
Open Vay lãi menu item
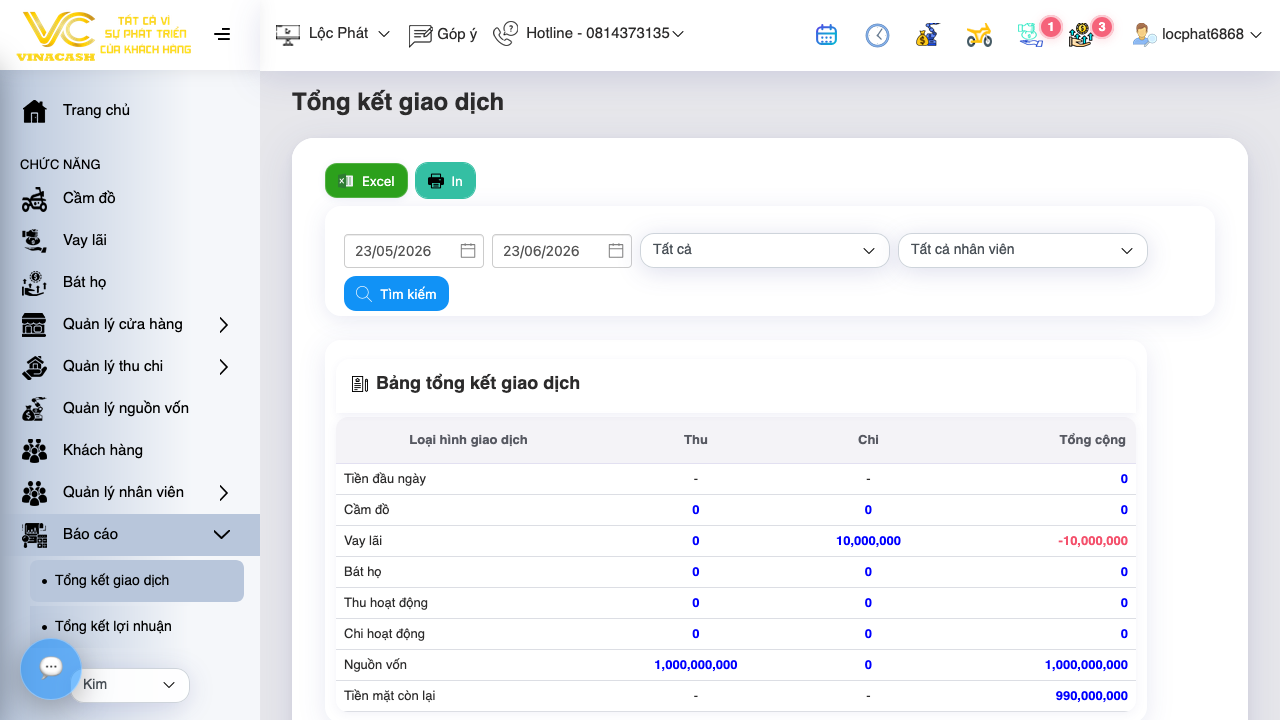[x=85, y=240]
